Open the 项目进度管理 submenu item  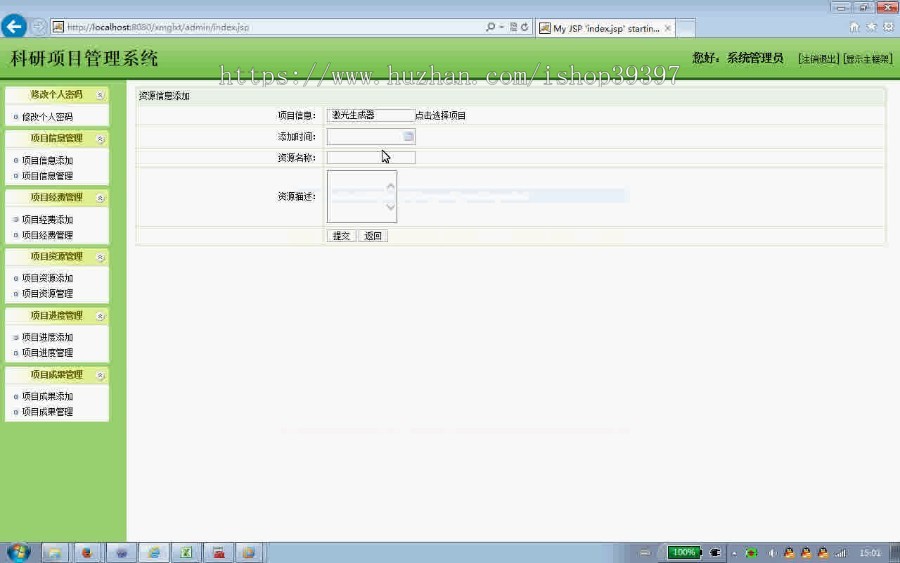47,352
